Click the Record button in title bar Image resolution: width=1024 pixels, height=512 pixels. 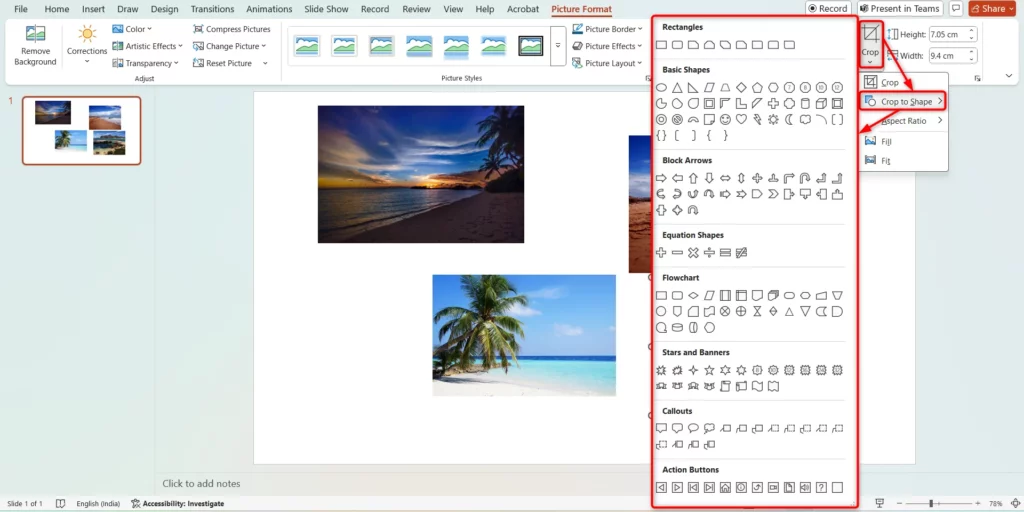827,9
